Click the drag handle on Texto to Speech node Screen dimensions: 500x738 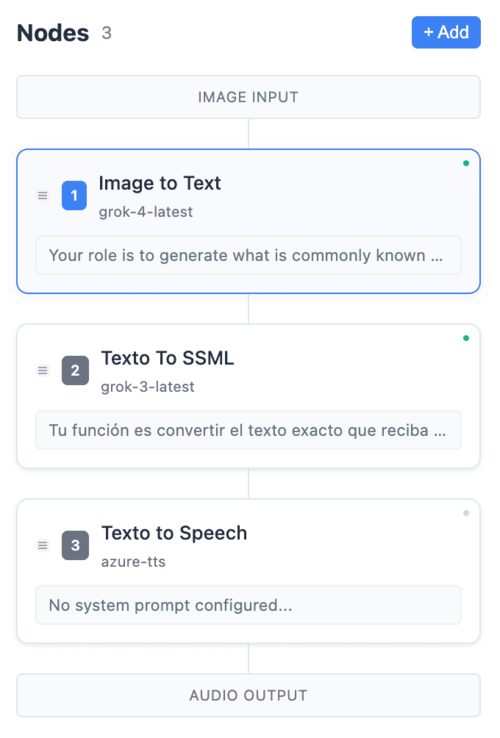click(x=42, y=545)
